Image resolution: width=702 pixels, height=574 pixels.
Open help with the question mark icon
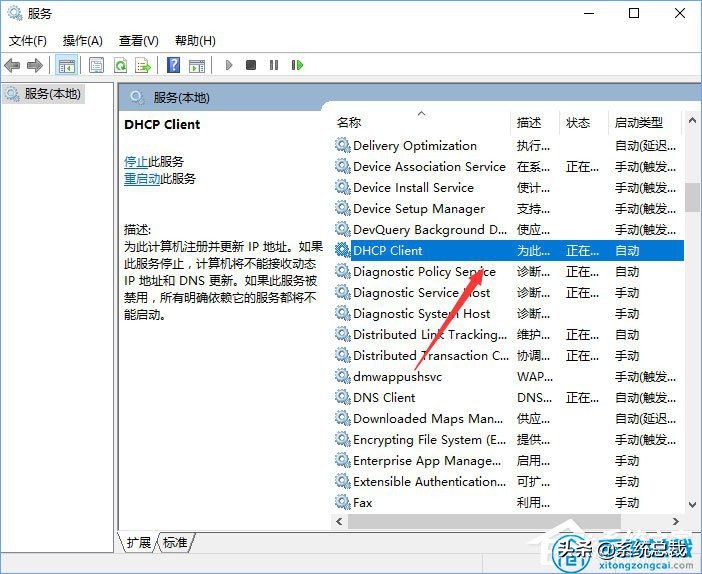tap(173, 65)
